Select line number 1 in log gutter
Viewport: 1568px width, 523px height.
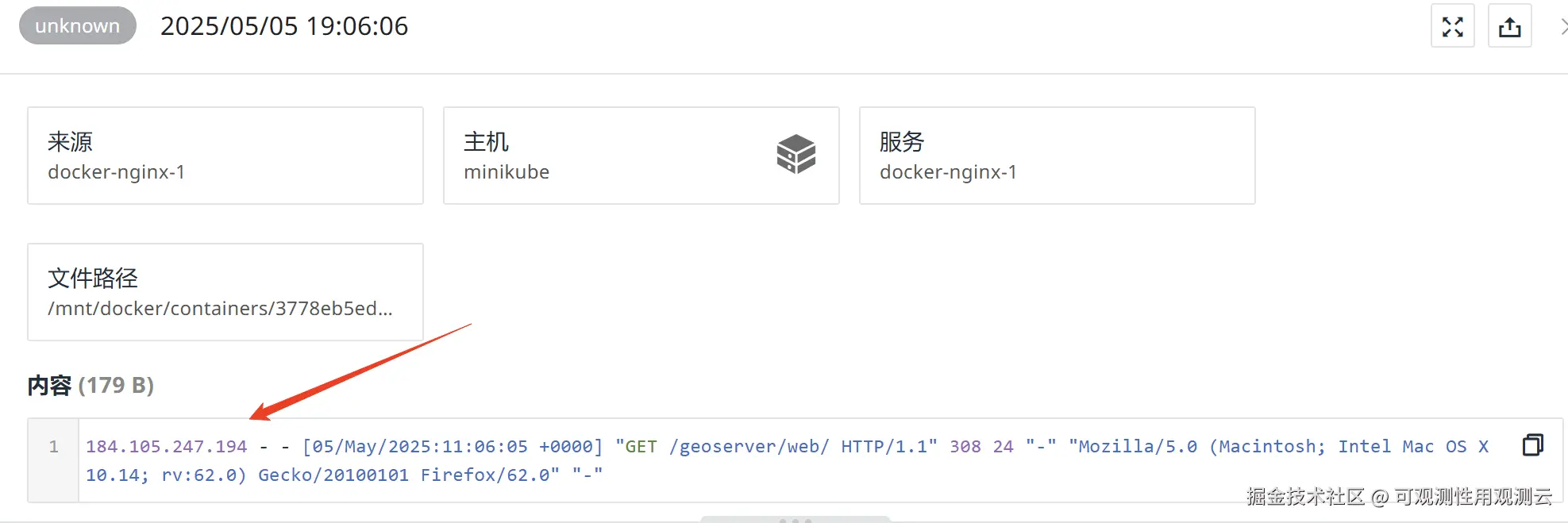54,447
